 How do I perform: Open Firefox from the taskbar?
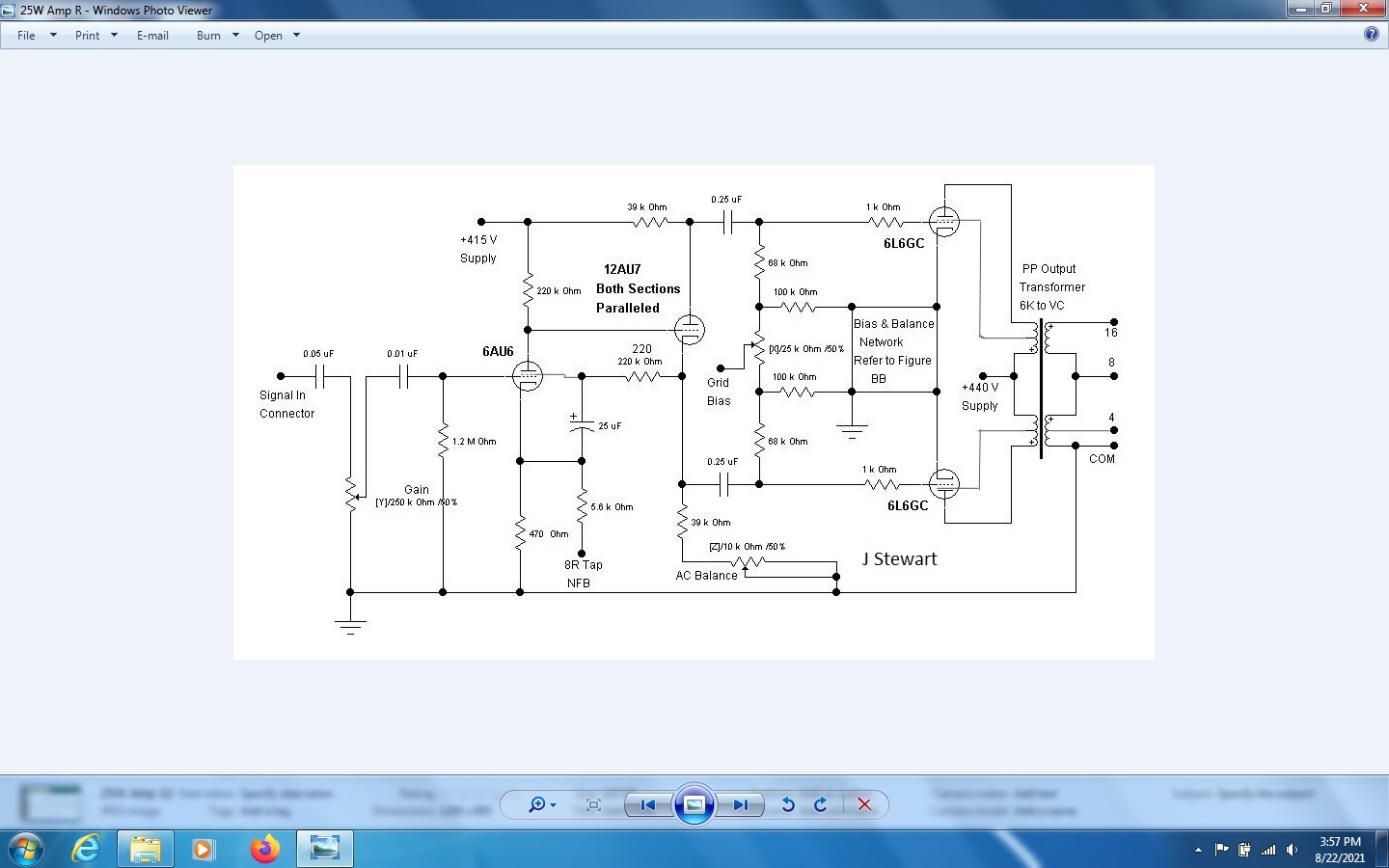click(264, 849)
